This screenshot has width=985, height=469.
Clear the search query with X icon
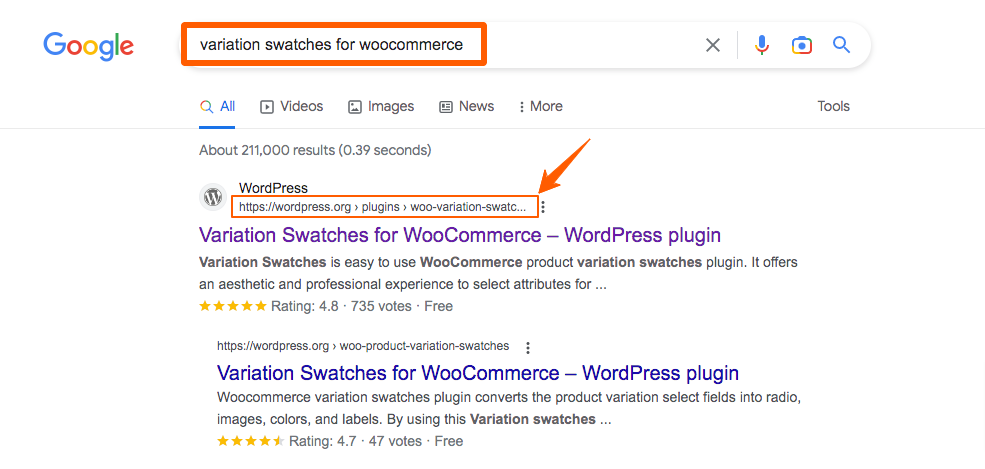712,45
